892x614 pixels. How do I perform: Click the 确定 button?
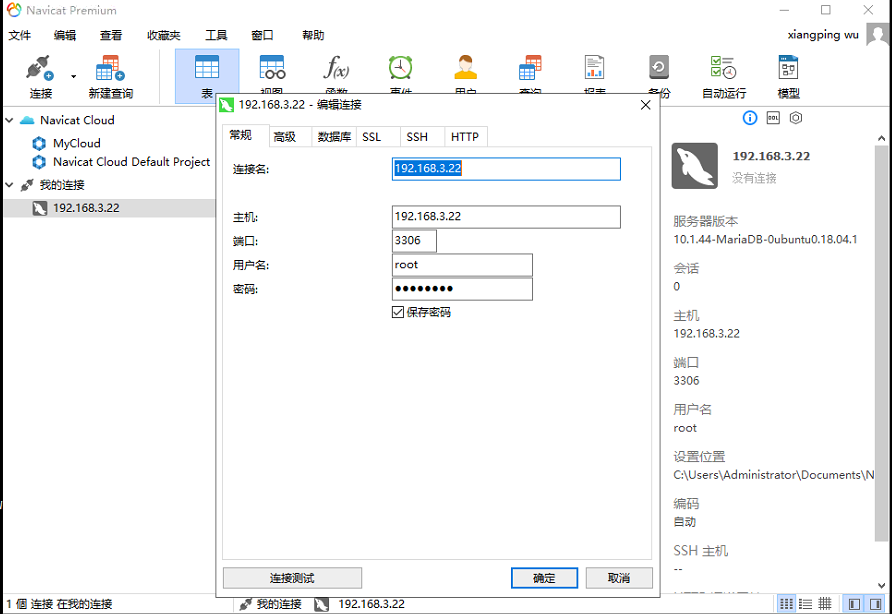(x=544, y=578)
